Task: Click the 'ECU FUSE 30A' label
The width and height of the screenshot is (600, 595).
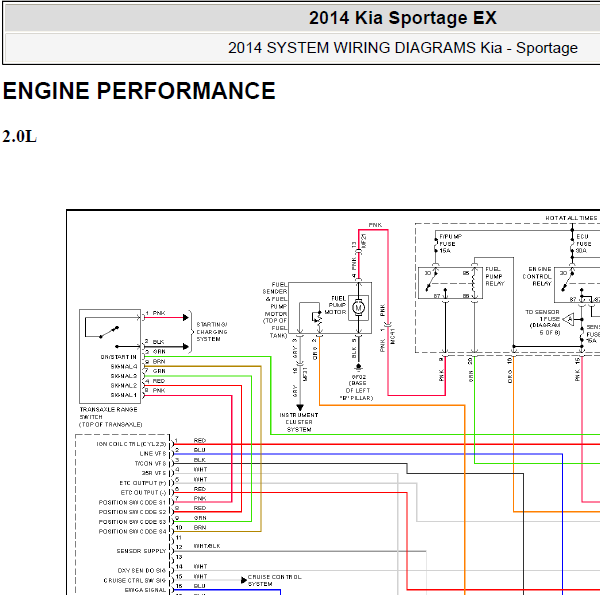Action: [x=584, y=244]
